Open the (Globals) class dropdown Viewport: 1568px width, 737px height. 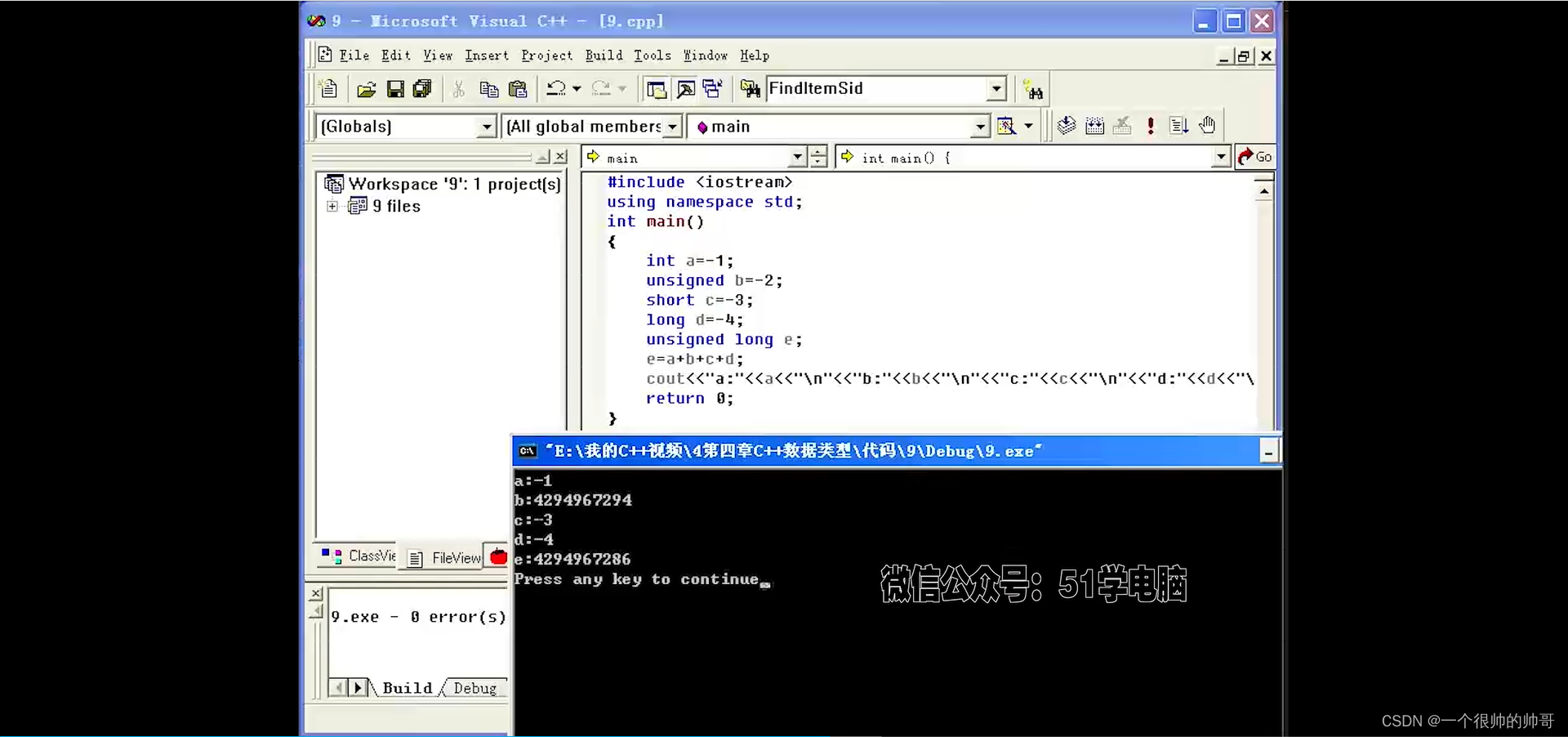487,127
